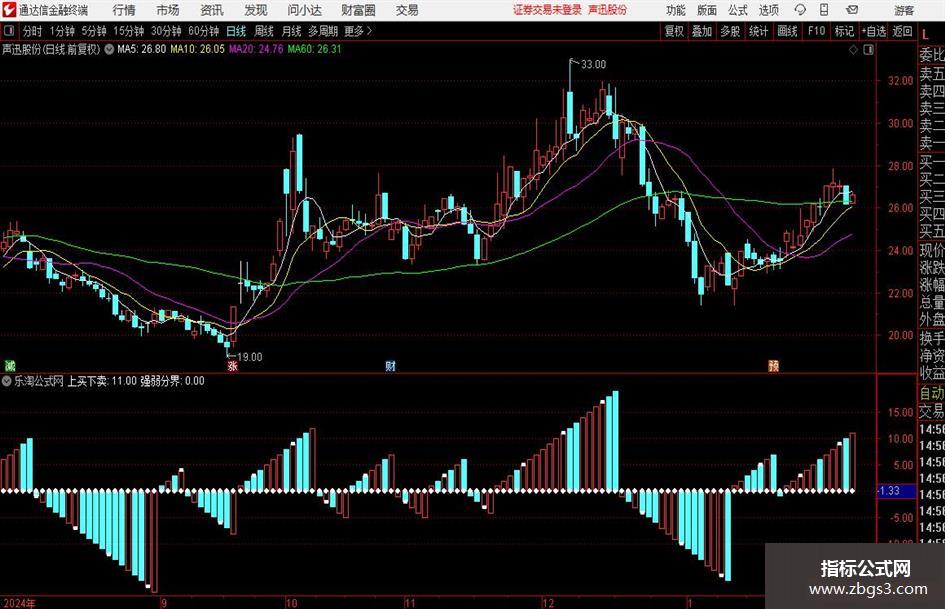Click the round icon before 乐淘公式网 indicator
Image resolution: width=945 pixels, height=609 pixels.
pyautogui.click(x=7, y=381)
